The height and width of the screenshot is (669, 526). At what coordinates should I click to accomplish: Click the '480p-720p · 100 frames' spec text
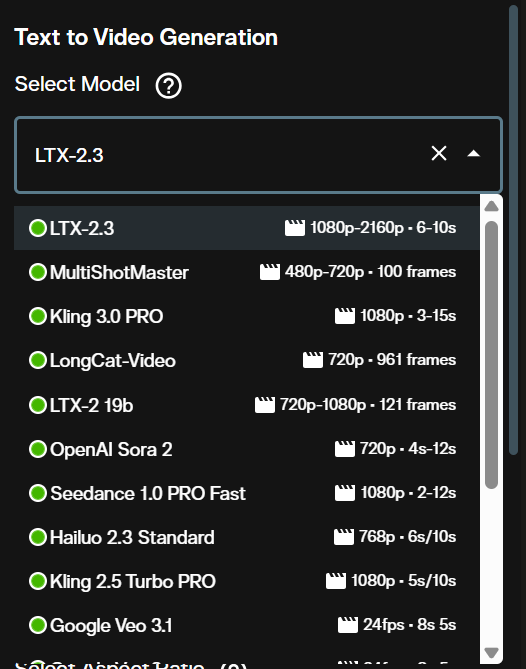pyautogui.click(x=370, y=272)
